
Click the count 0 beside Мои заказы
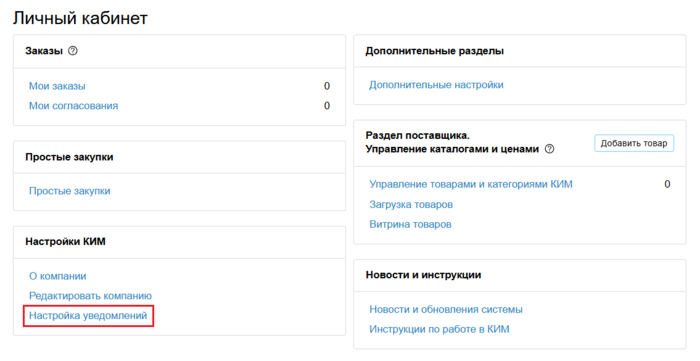327,86
